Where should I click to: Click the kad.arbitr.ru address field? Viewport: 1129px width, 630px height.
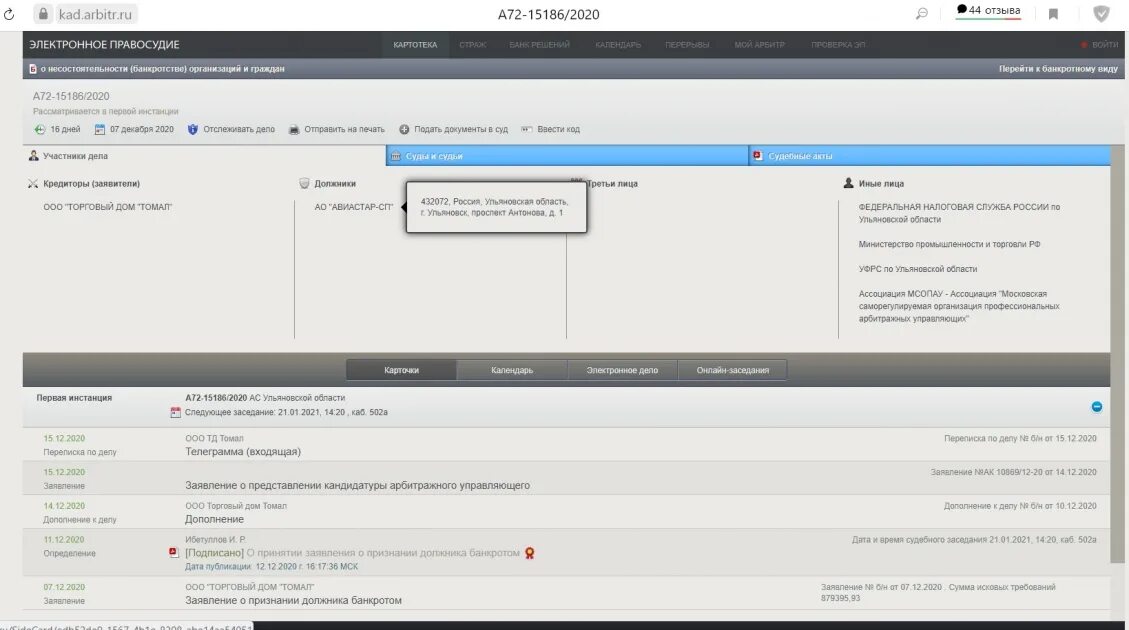click(x=95, y=14)
